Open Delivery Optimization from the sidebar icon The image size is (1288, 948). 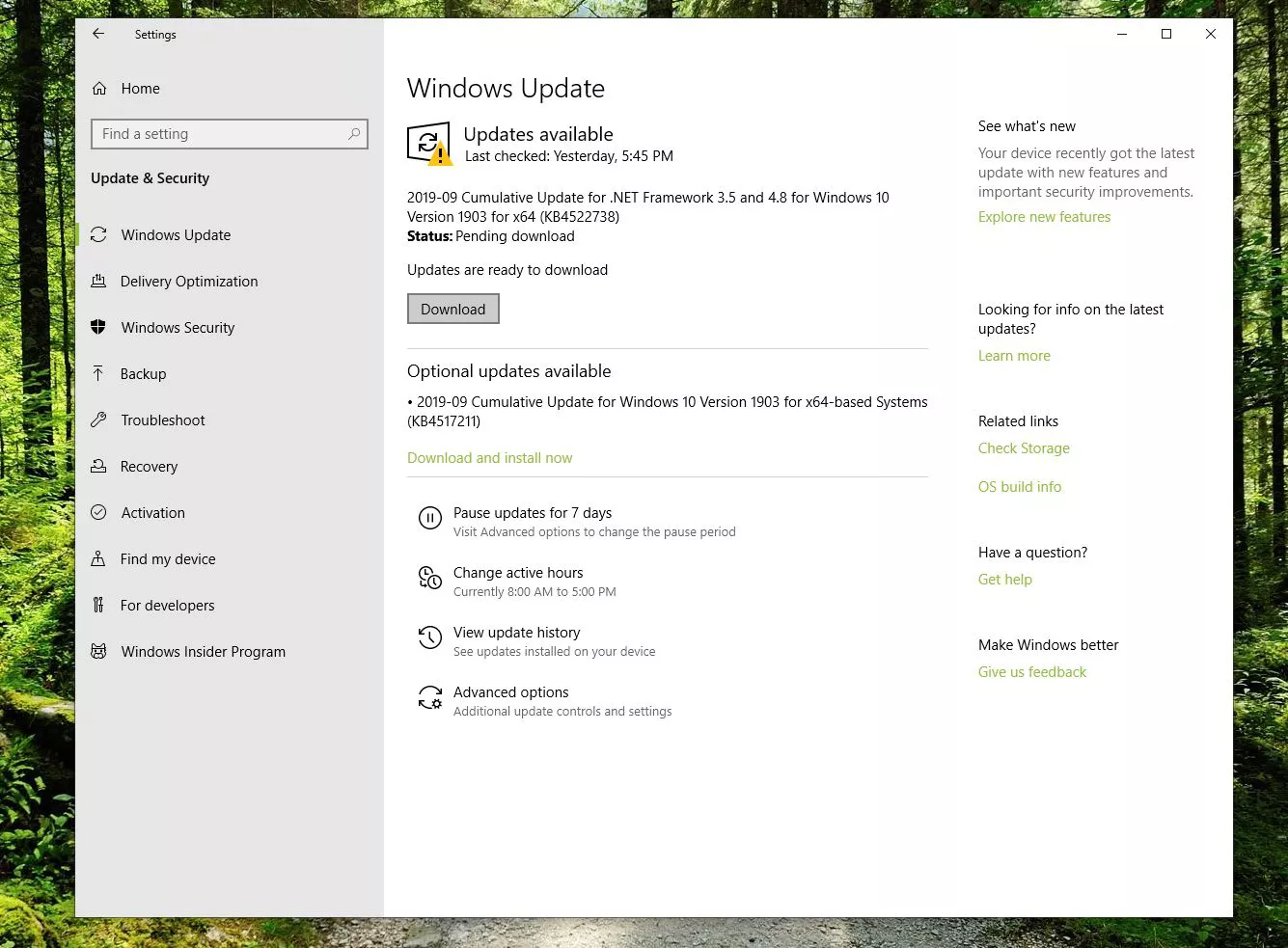click(x=99, y=281)
